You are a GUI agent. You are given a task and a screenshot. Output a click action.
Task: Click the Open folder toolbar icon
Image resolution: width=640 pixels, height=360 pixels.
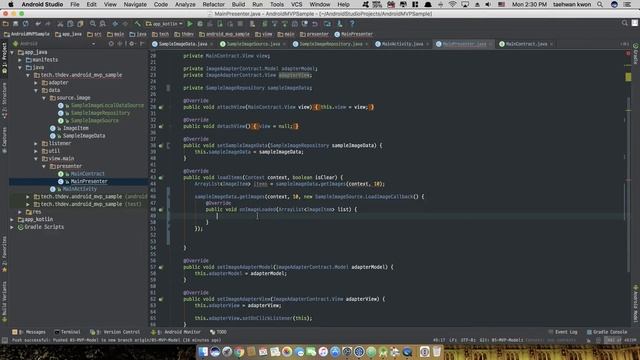pos(6,24)
